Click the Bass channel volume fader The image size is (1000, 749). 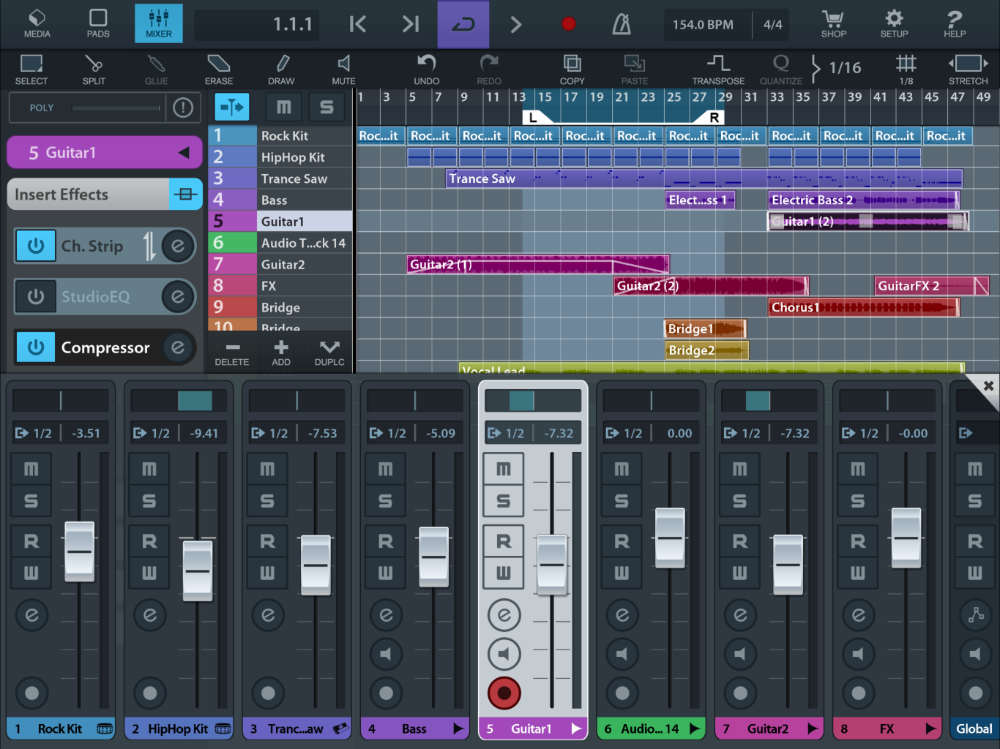coord(433,555)
